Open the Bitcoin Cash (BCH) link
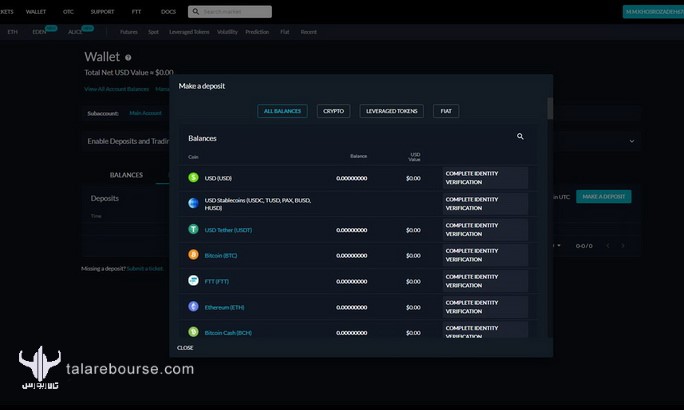The width and height of the screenshot is (684, 410). pos(228,333)
